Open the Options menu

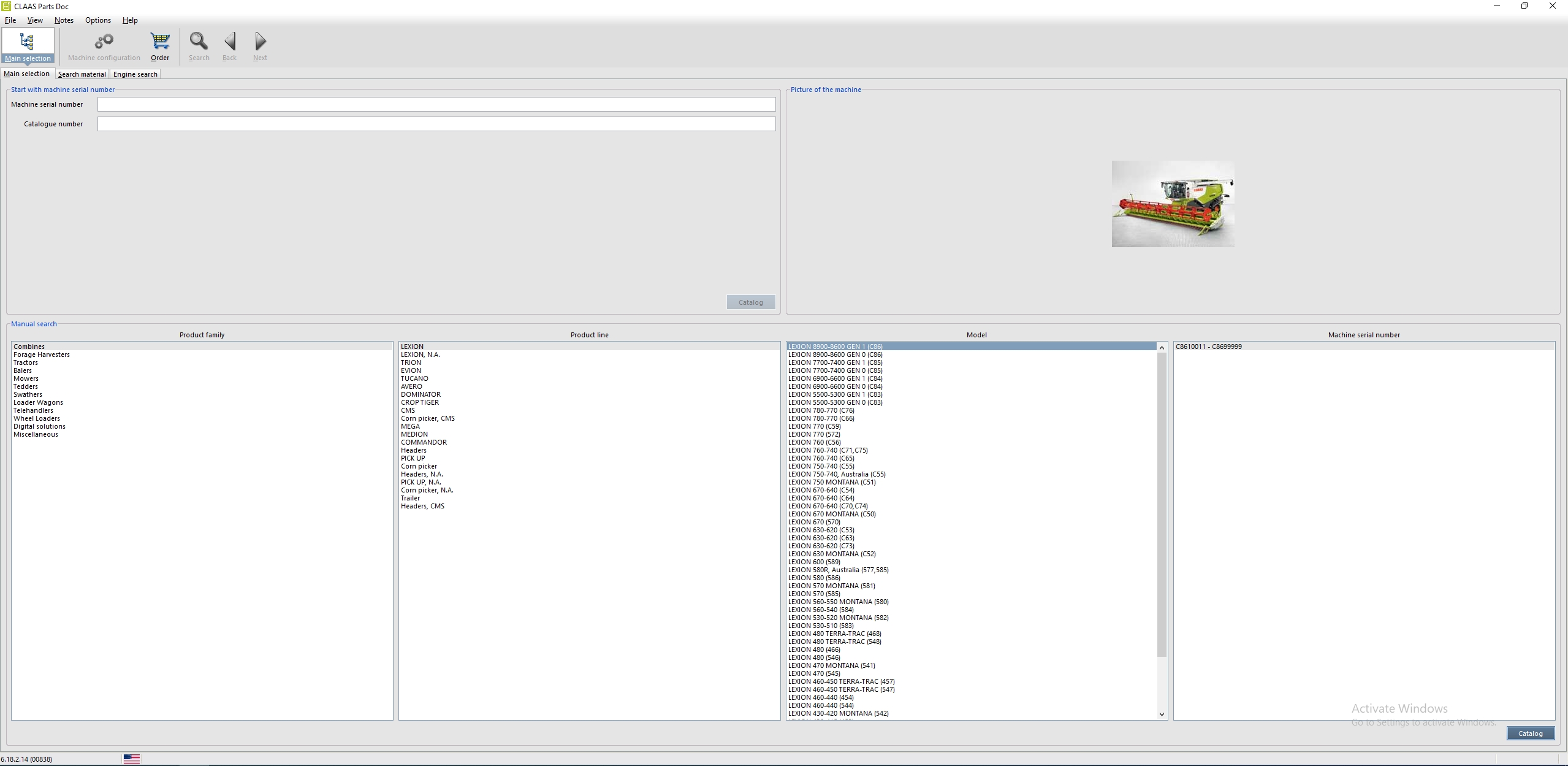(x=97, y=20)
